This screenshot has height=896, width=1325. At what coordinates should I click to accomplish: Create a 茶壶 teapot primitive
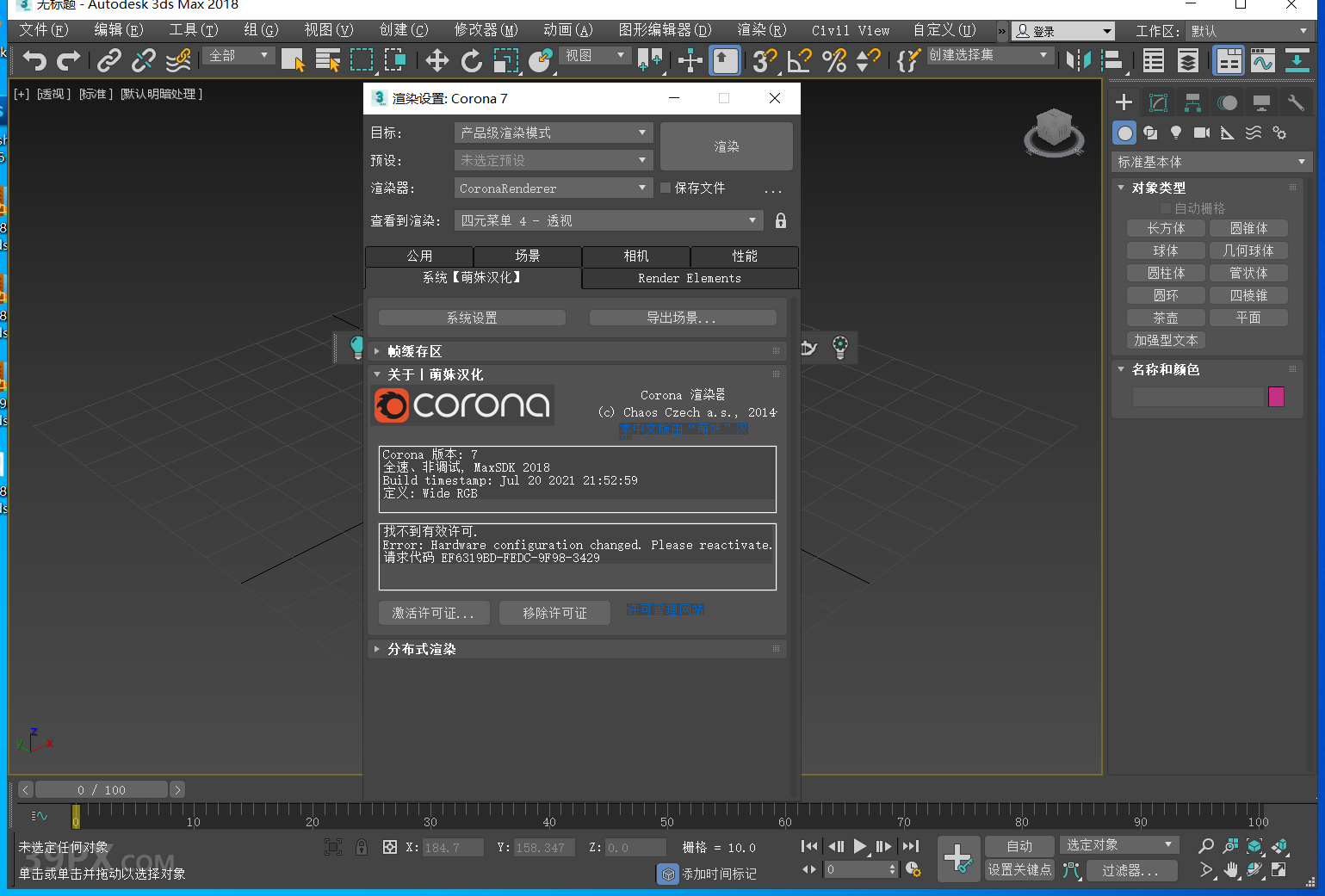click(1165, 317)
